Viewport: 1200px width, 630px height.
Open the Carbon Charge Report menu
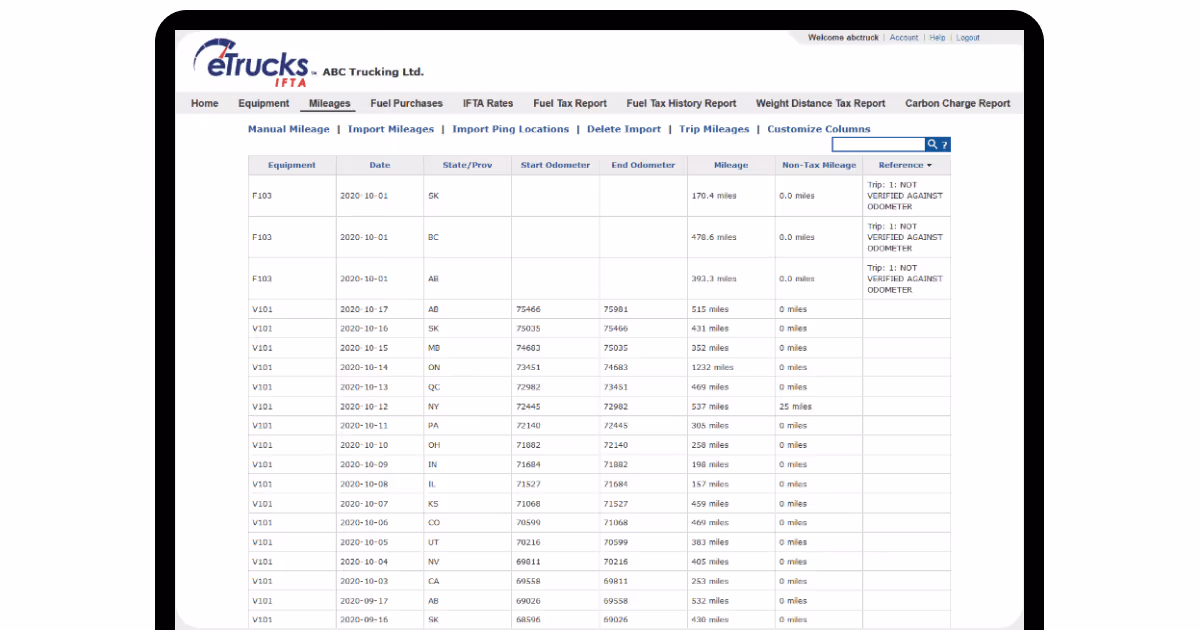coord(958,103)
